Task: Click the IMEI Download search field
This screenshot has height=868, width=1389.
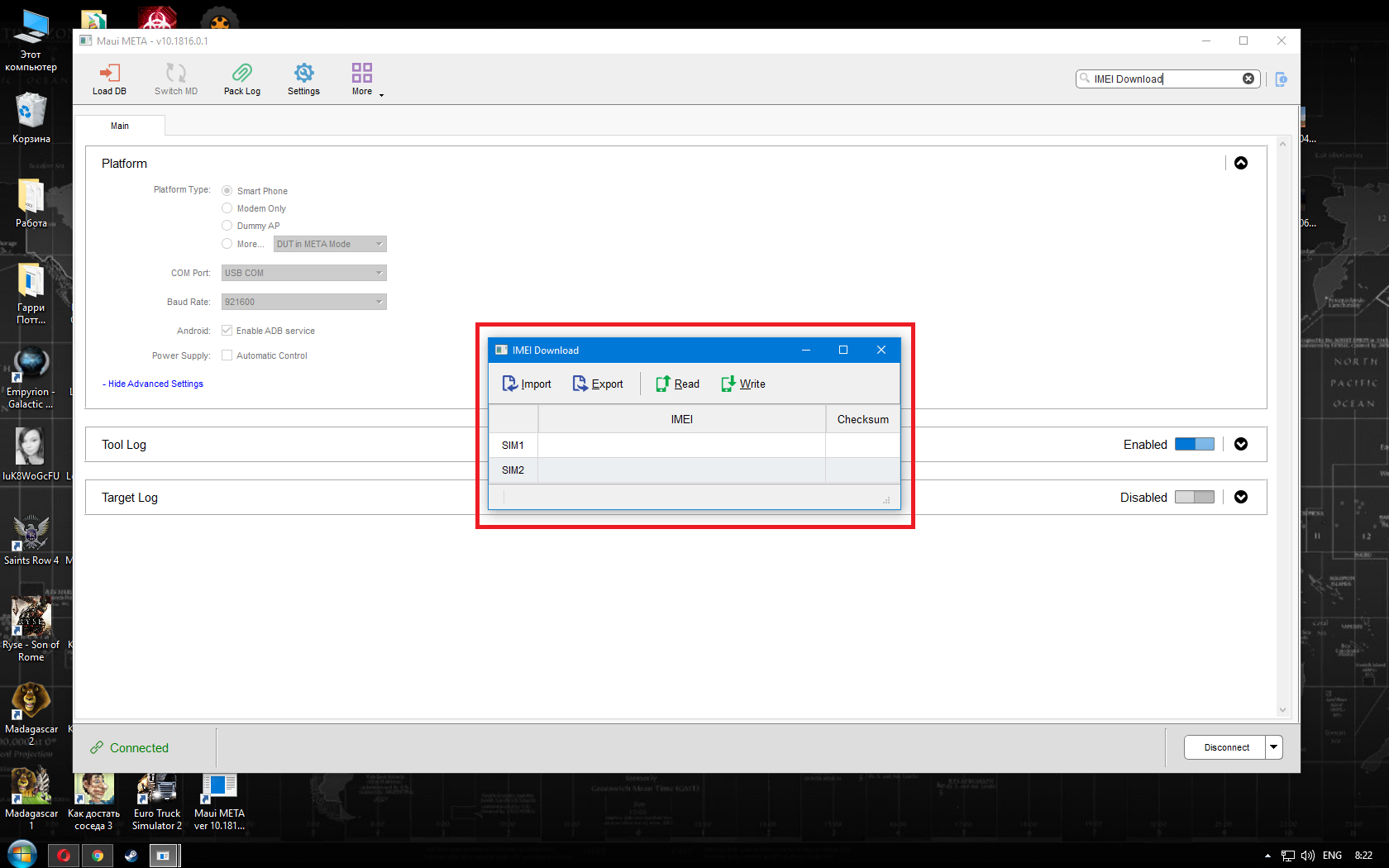Action: tap(1167, 79)
